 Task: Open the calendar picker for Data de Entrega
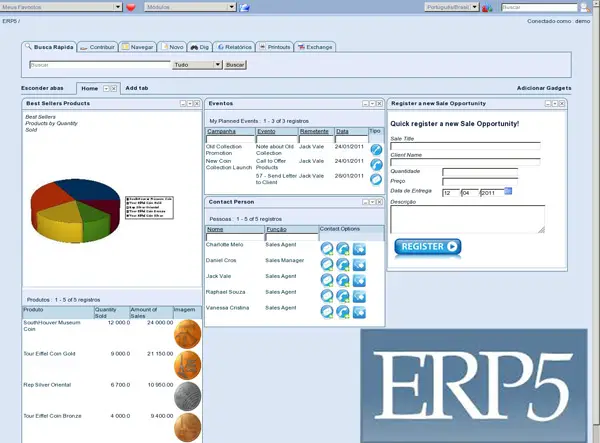pyautogui.click(x=508, y=191)
